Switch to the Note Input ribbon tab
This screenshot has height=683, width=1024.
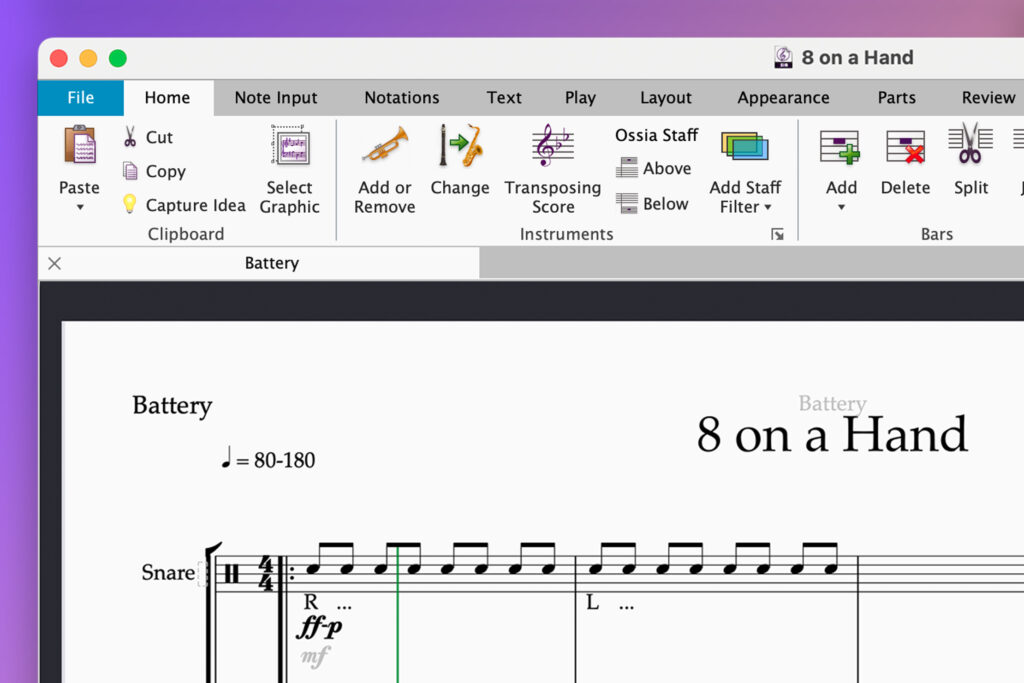click(275, 97)
